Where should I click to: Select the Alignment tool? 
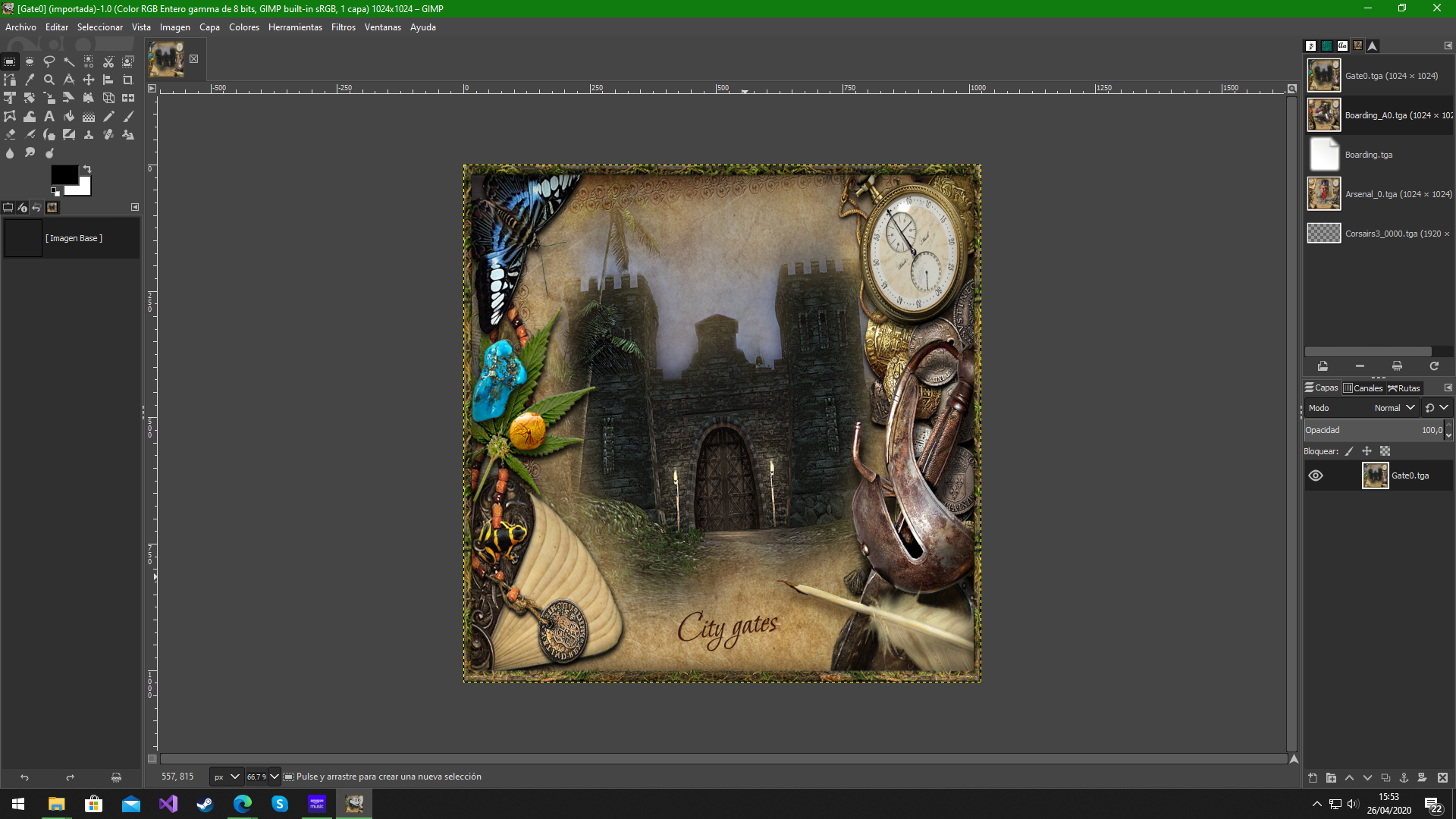coord(108,80)
